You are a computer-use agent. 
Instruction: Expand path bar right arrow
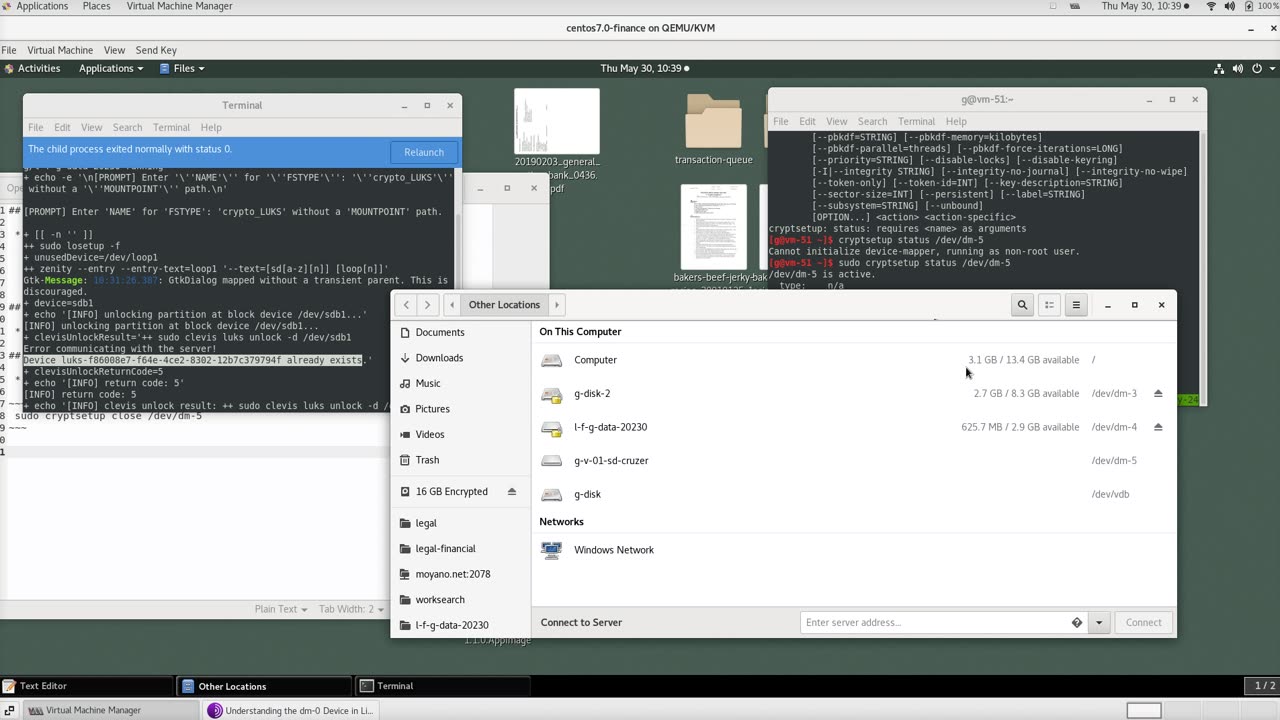point(556,305)
